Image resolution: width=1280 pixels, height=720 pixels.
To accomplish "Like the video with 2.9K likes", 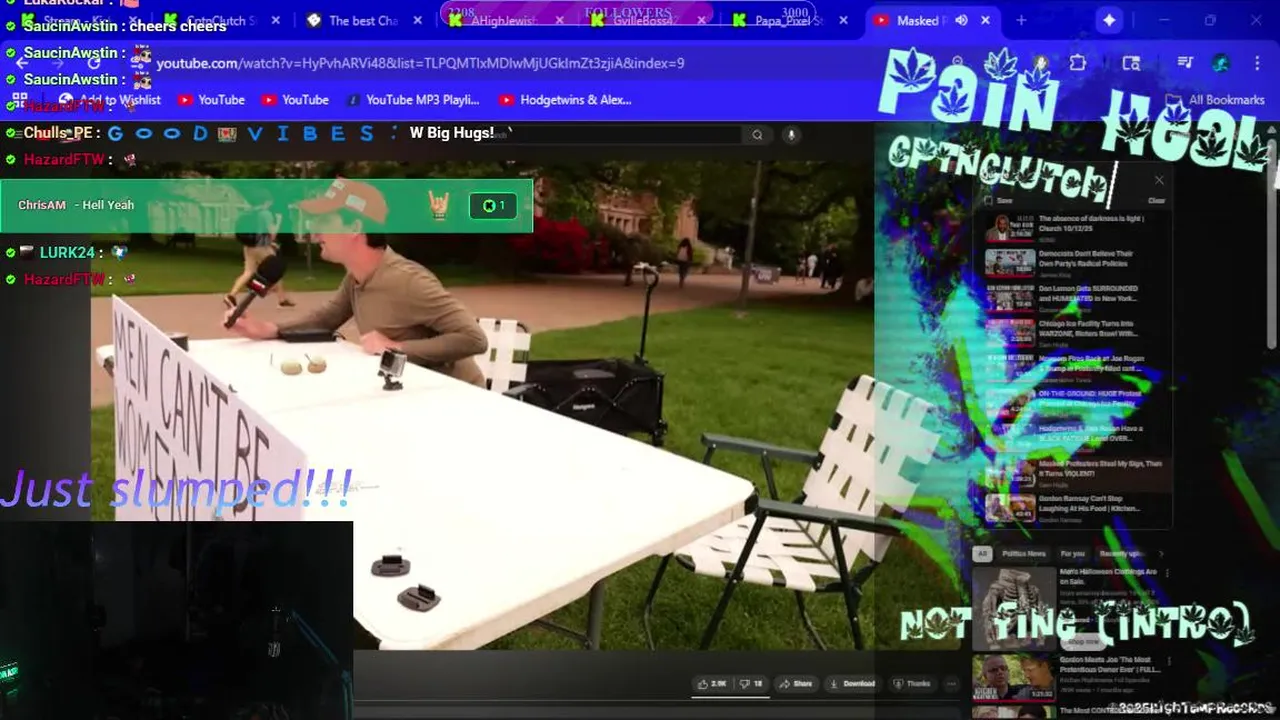I will pyautogui.click(x=713, y=684).
